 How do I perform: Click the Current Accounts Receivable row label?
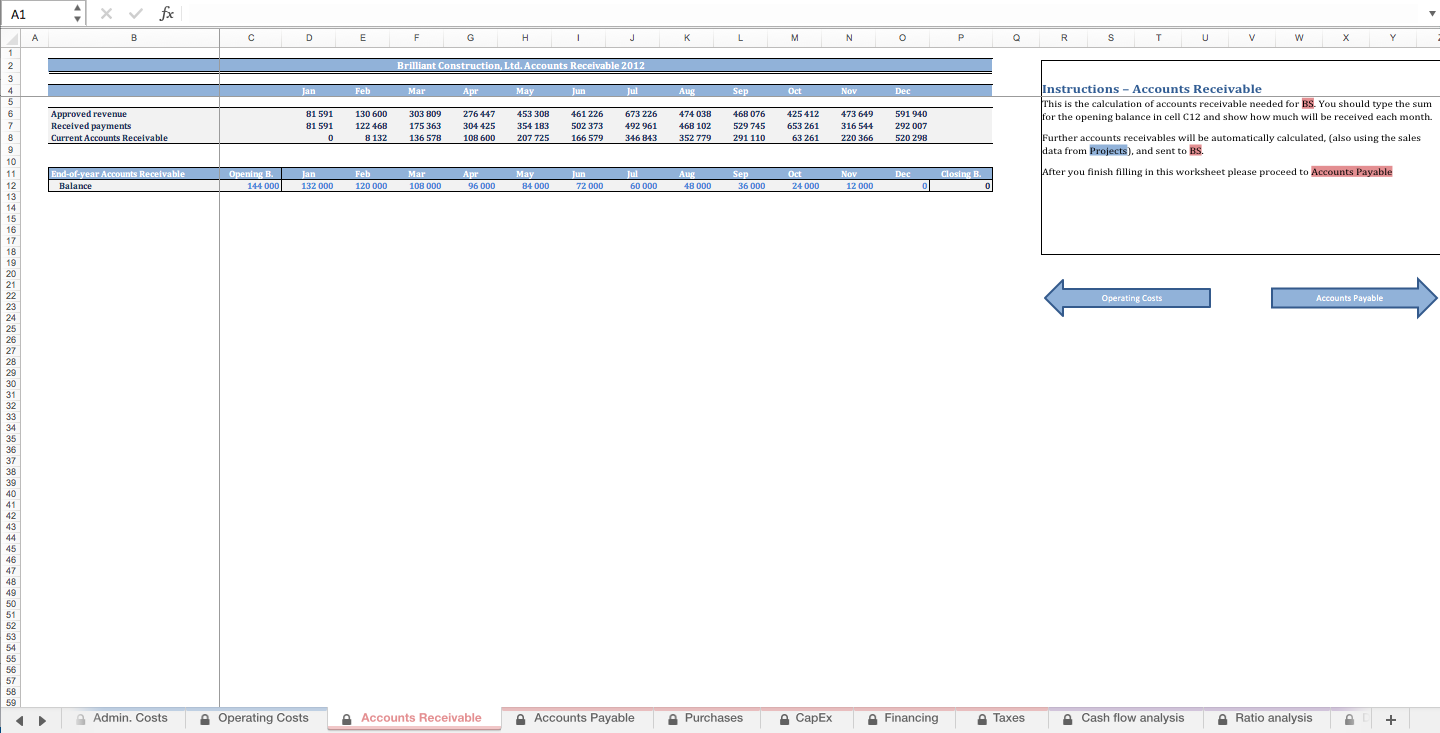coord(109,138)
